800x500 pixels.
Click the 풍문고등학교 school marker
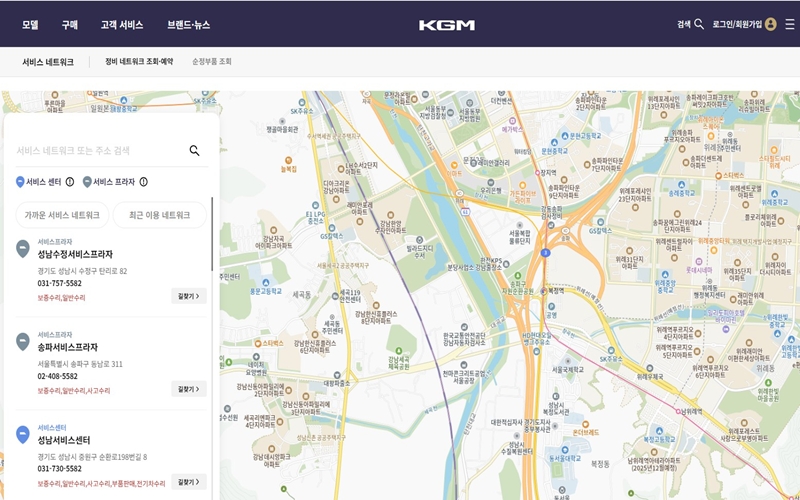[265, 283]
